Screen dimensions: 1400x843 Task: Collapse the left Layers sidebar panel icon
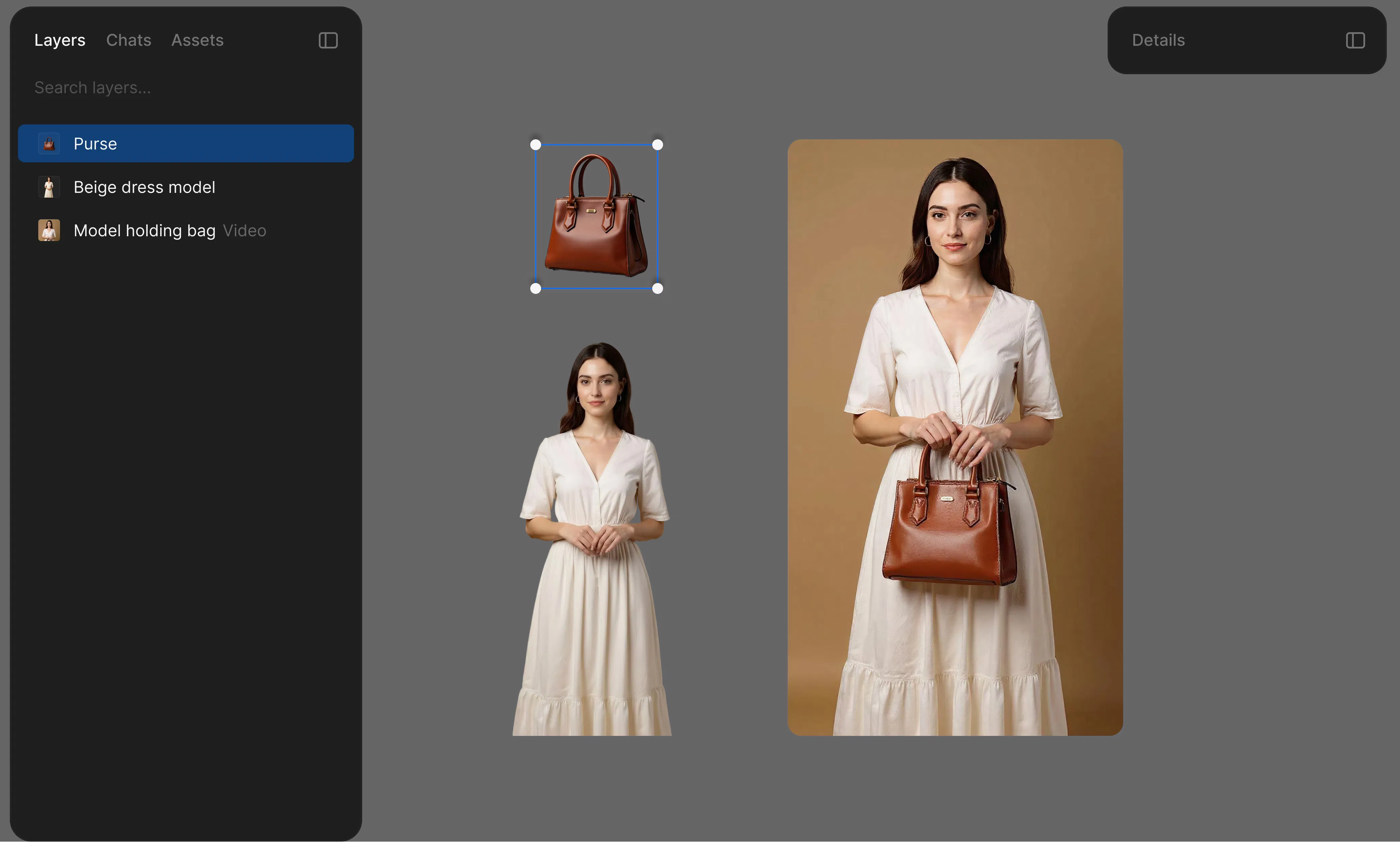(x=328, y=40)
